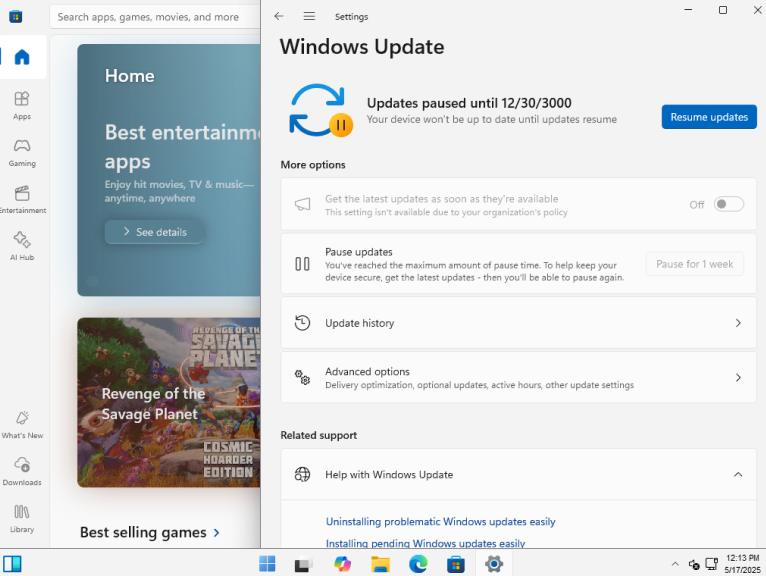
Task: Switch to Settings gear taskbar icon
Action: (494, 564)
